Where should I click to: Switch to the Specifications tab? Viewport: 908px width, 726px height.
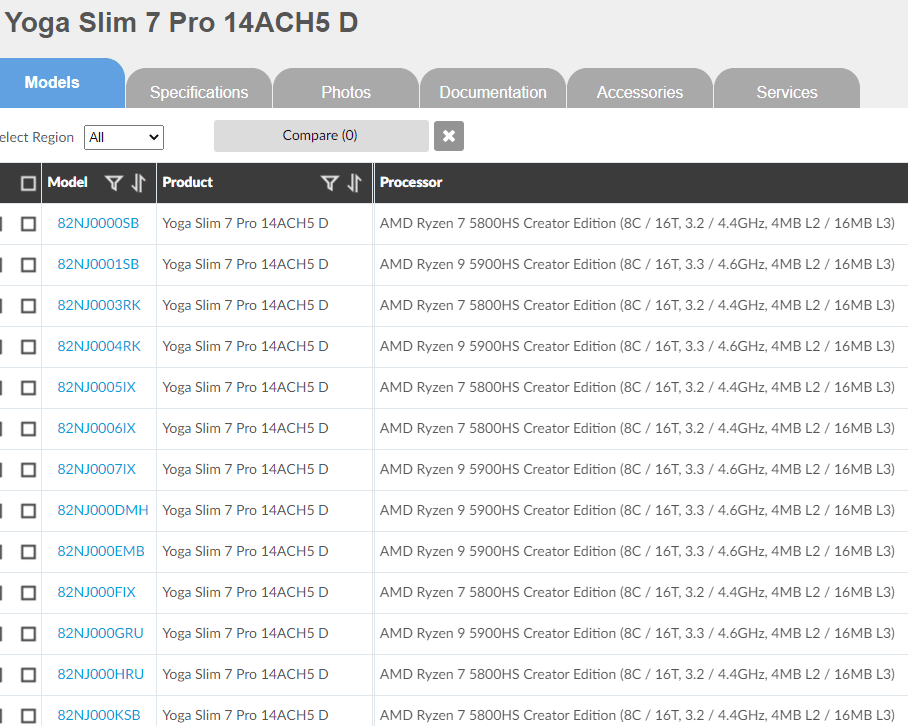[x=199, y=92]
